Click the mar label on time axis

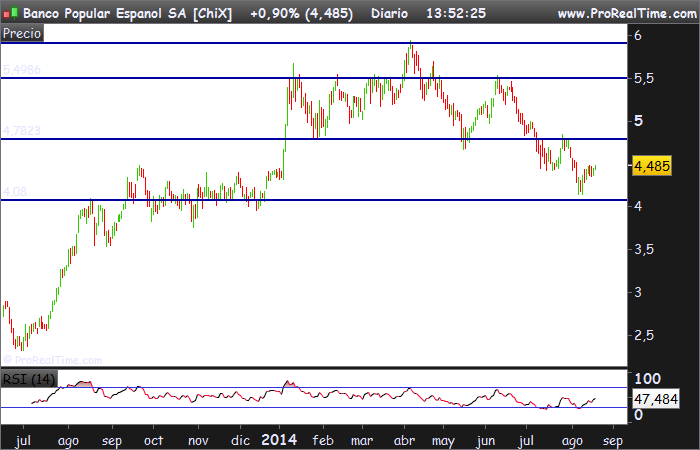[x=362, y=441]
